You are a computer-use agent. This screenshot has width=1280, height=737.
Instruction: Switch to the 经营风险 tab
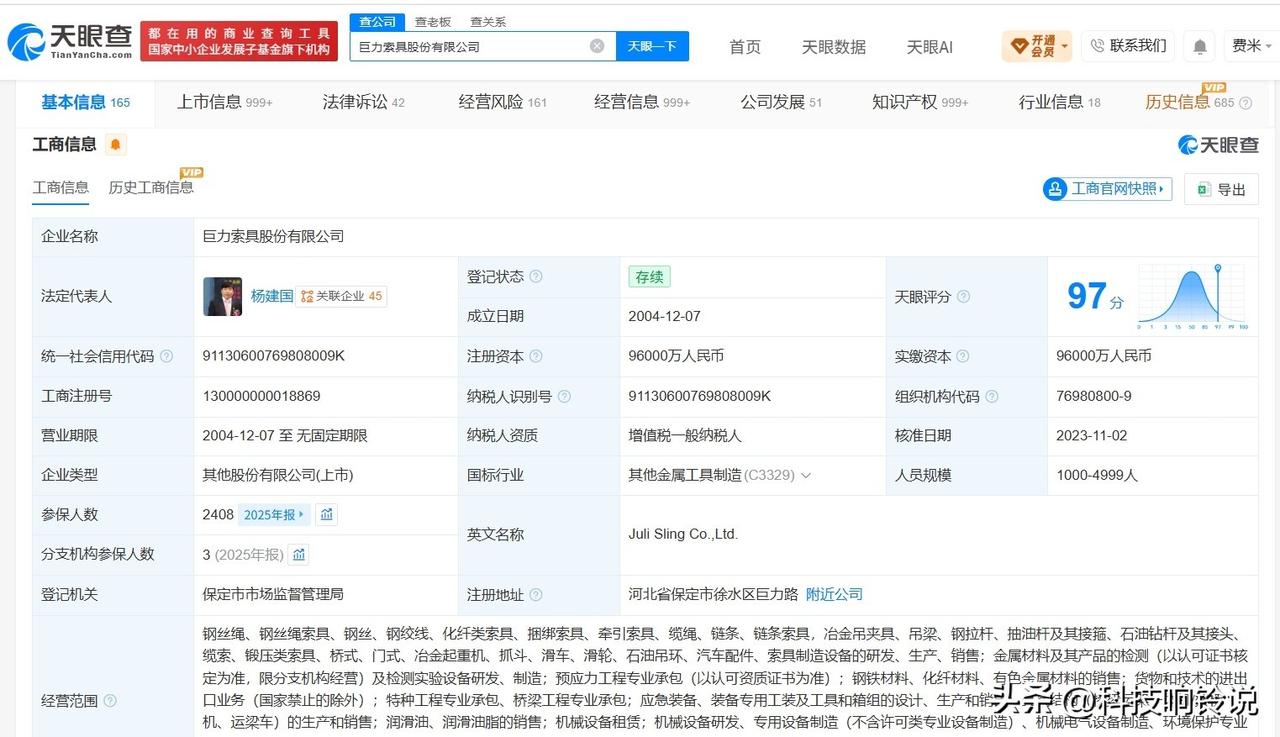tap(503, 102)
